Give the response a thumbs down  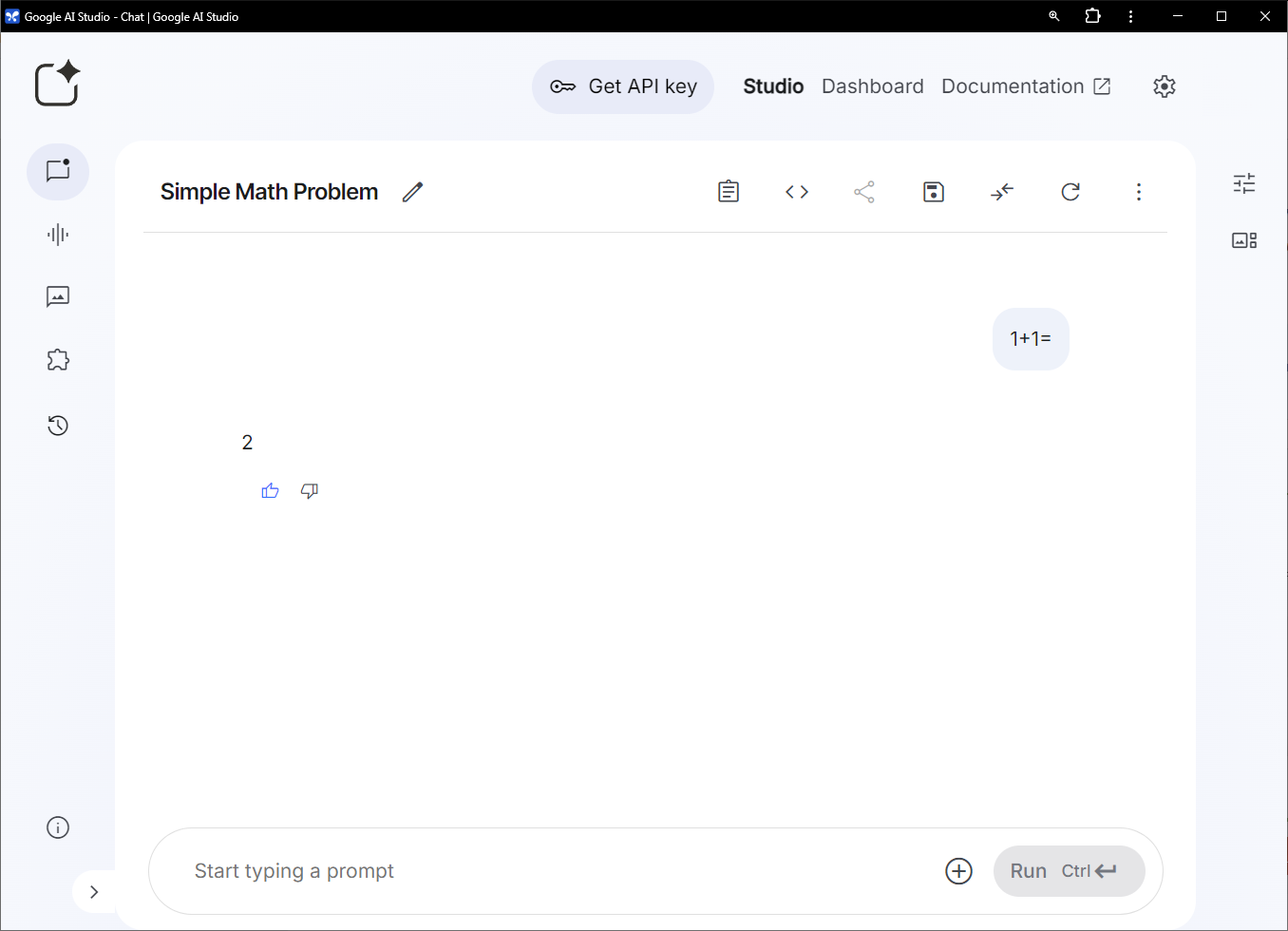point(309,490)
